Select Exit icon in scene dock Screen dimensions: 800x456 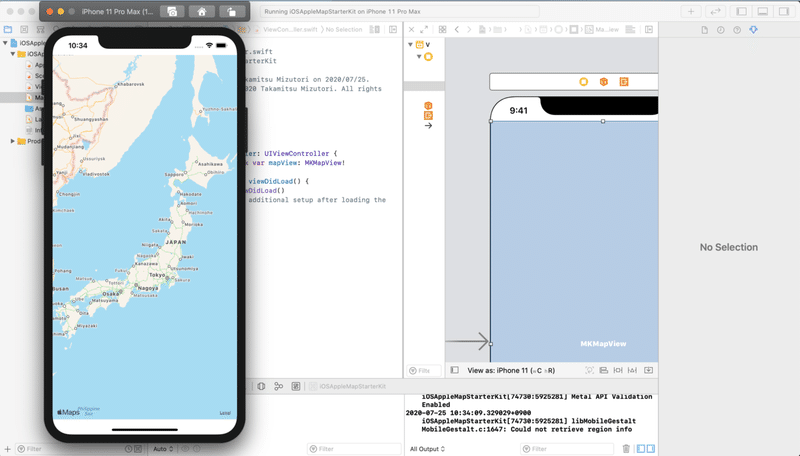(623, 82)
